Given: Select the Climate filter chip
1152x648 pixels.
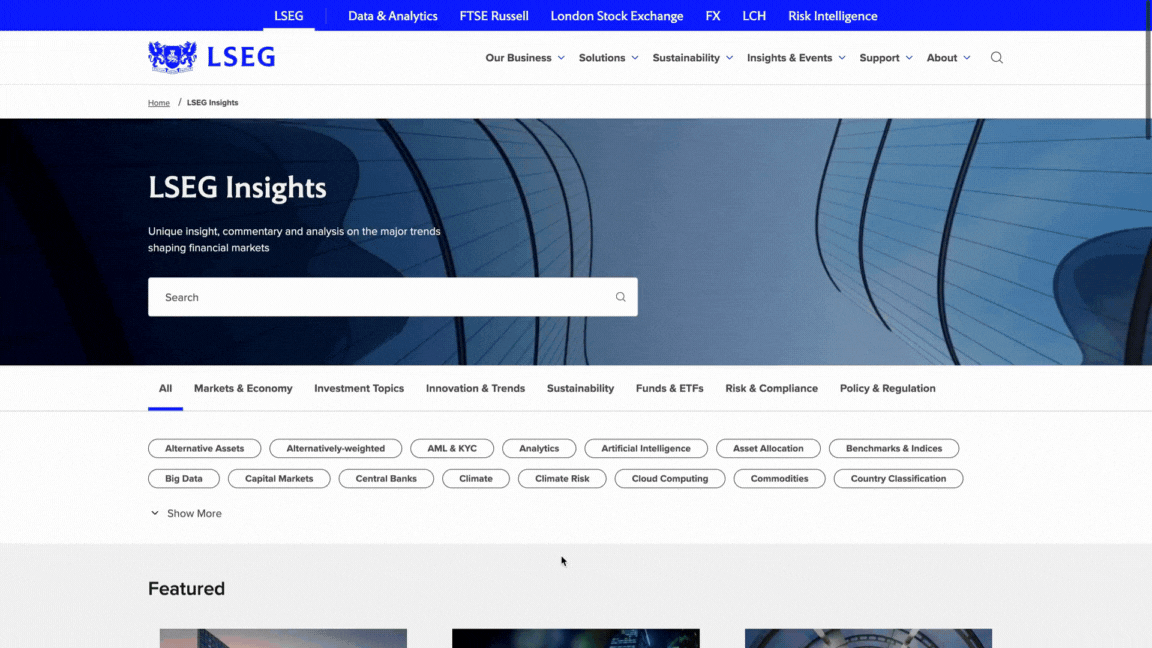Looking at the screenshot, I should click(476, 478).
